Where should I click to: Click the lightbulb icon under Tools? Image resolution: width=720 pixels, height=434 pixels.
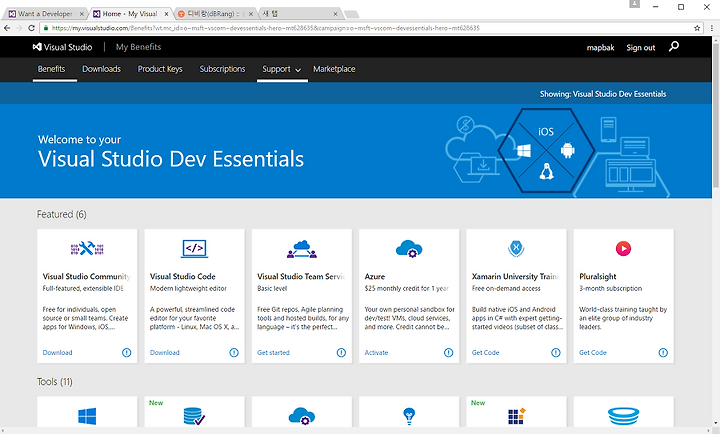[x=409, y=416]
